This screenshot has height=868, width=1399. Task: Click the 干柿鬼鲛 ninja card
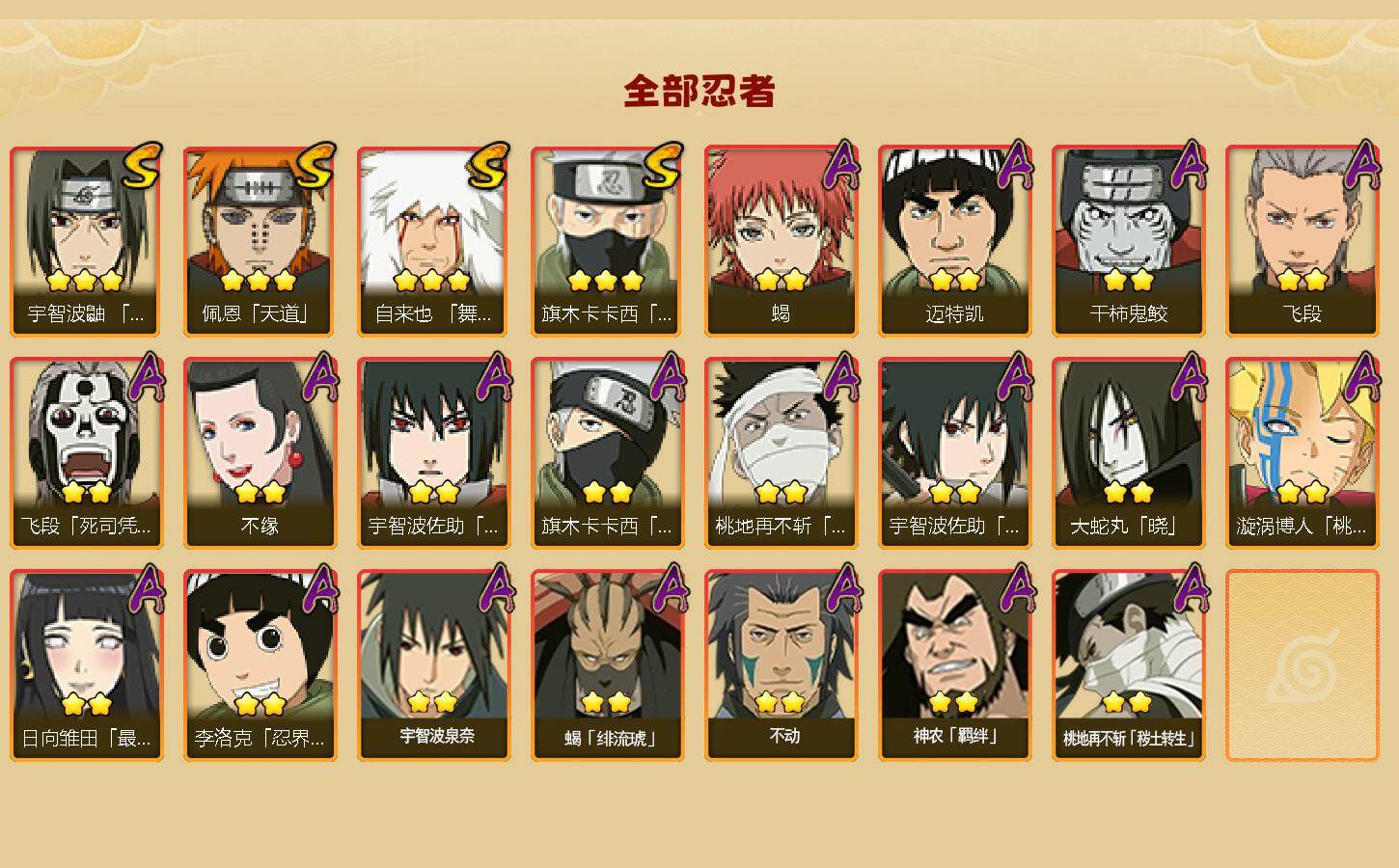click(x=1128, y=241)
